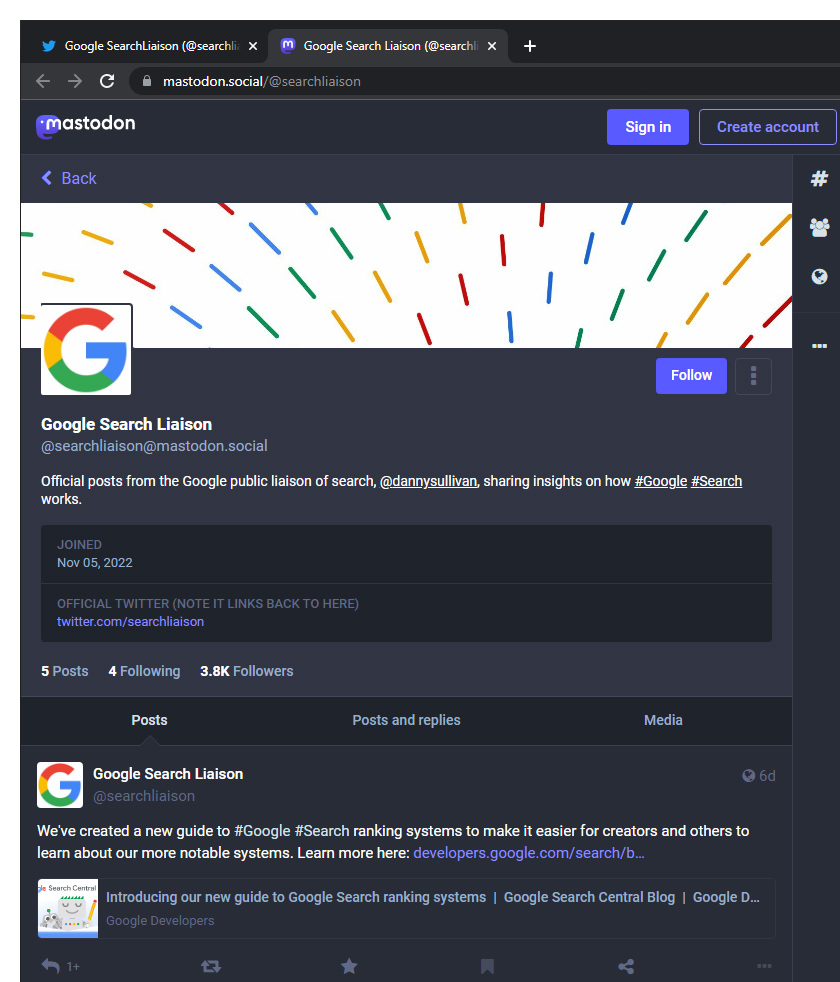Image resolution: width=840 pixels, height=982 pixels.
Task: Click the padlock site info icon
Action: [147, 81]
